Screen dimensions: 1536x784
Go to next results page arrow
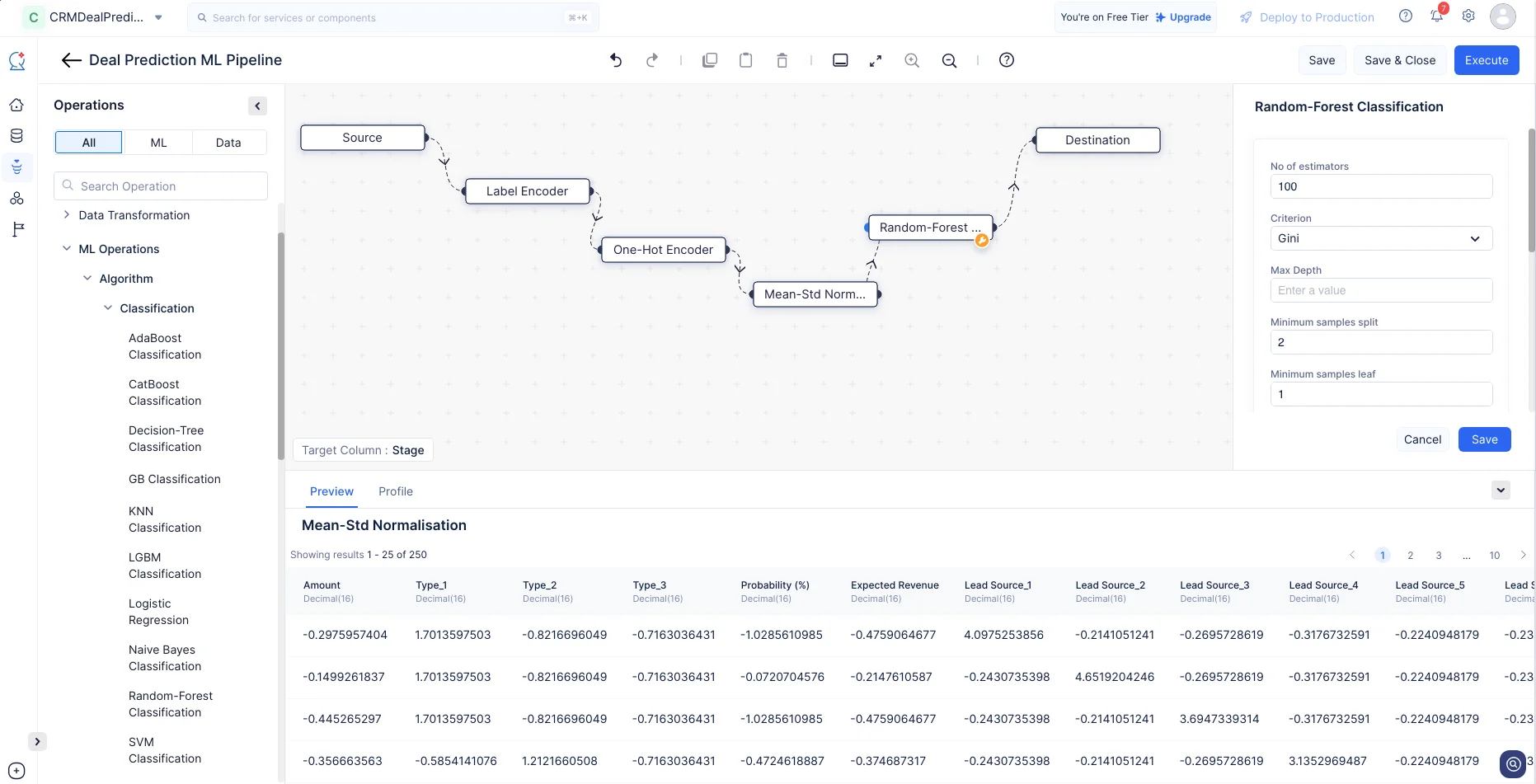1523,555
